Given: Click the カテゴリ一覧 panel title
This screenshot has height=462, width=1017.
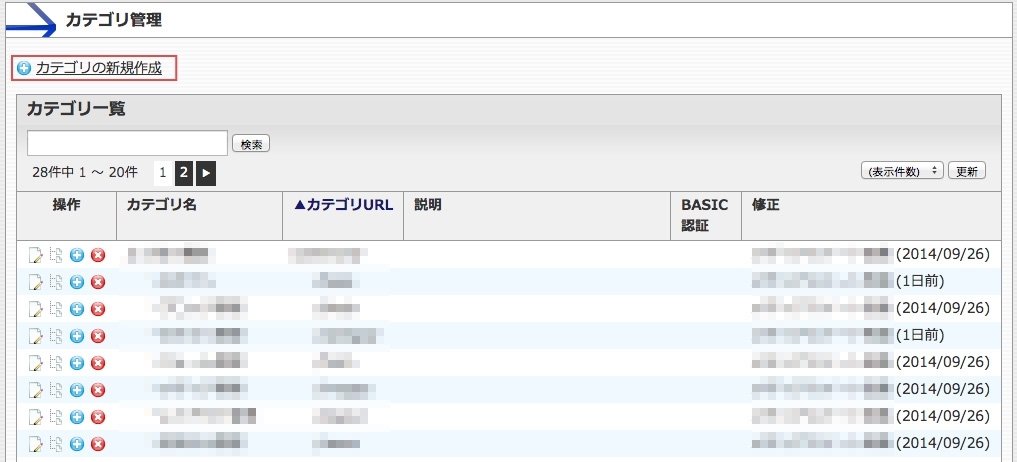Looking at the screenshot, I should 76,109.
